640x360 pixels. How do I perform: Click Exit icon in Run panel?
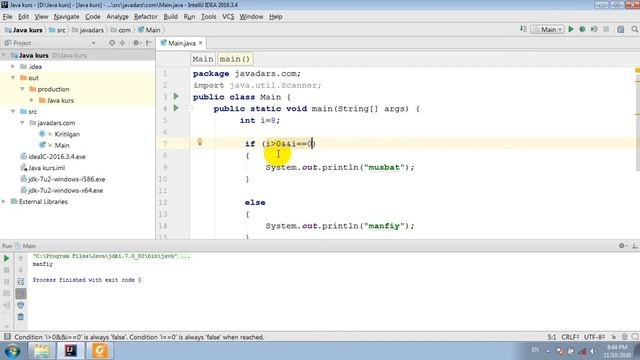tap(7, 305)
